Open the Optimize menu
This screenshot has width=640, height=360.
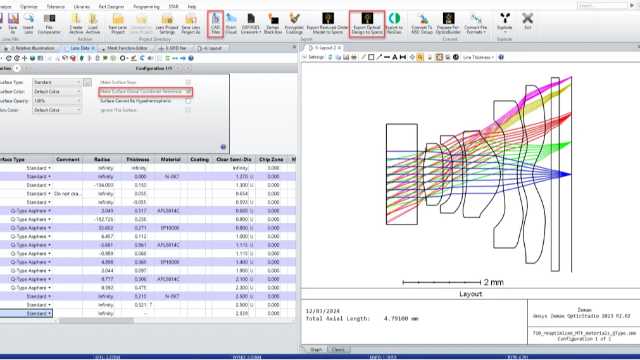pyautogui.click(x=29, y=7)
